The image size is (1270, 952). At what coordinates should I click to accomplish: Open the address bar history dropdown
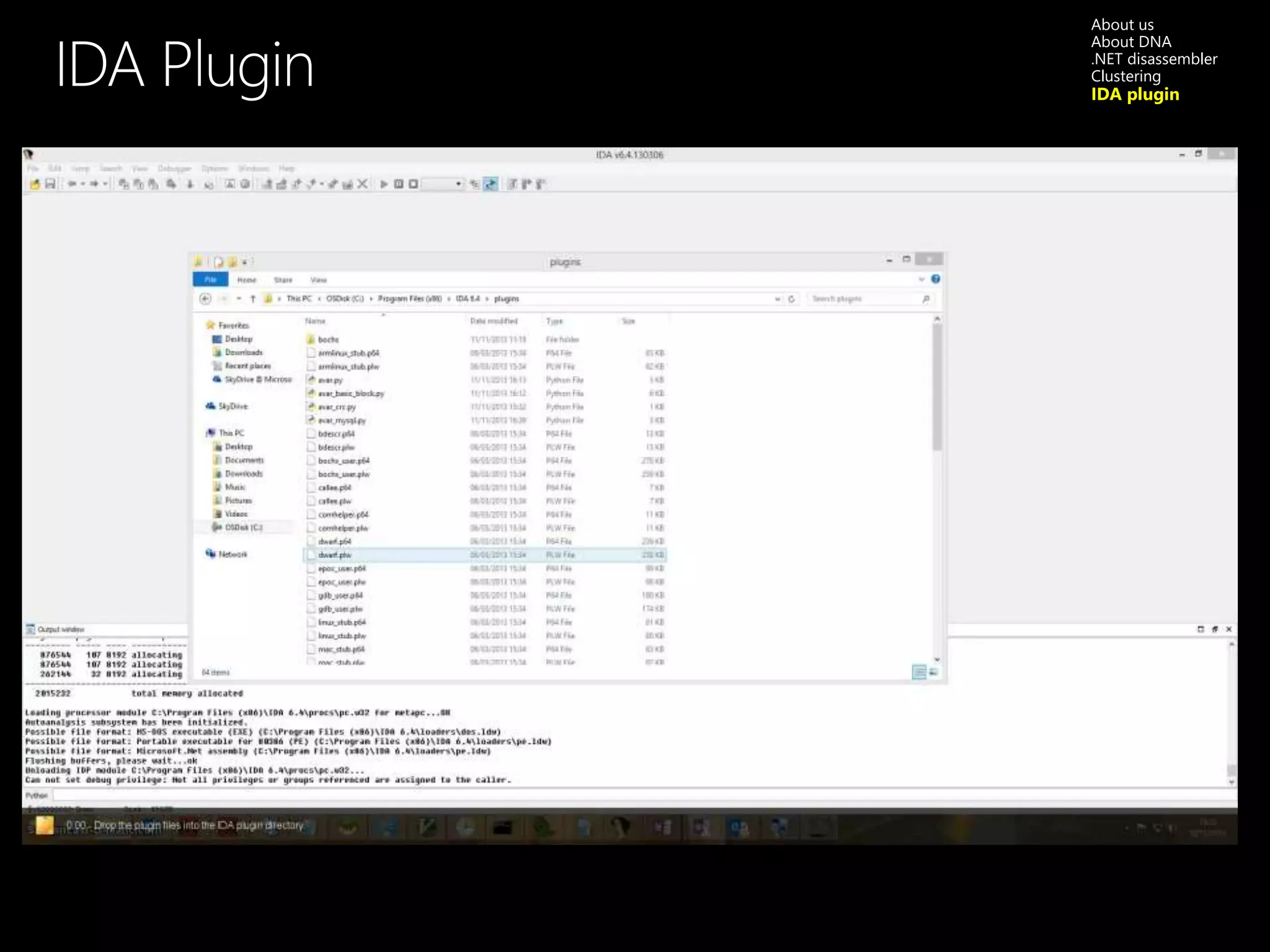click(x=778, y=299)
